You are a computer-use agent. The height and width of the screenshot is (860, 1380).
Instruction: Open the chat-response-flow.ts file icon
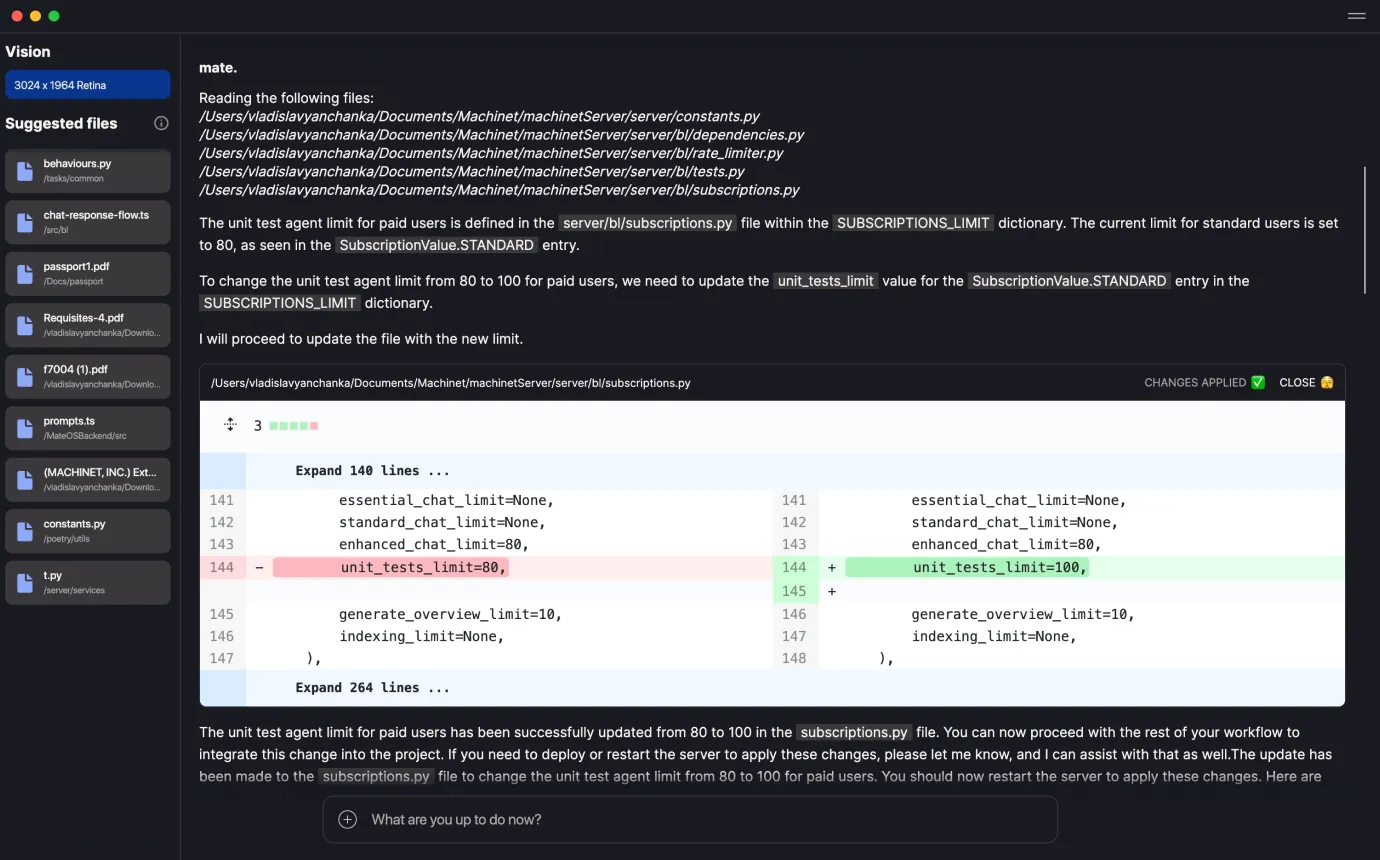pyautogui.click(x=25, y=221)
